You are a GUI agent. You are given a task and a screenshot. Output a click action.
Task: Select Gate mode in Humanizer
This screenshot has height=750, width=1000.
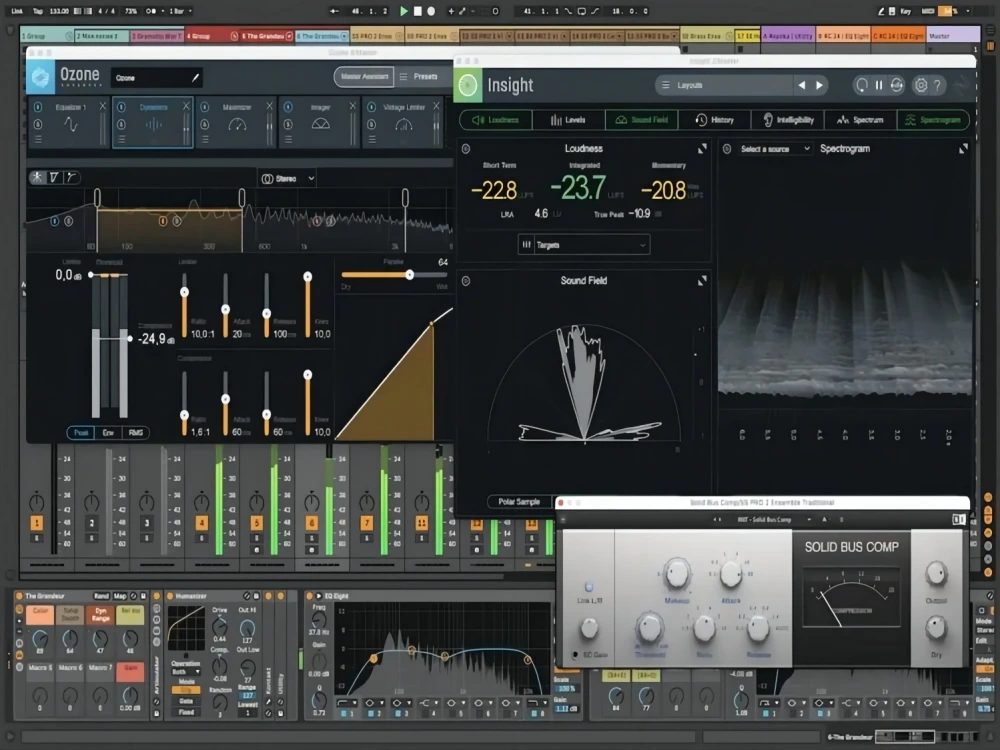click(186, 701)
